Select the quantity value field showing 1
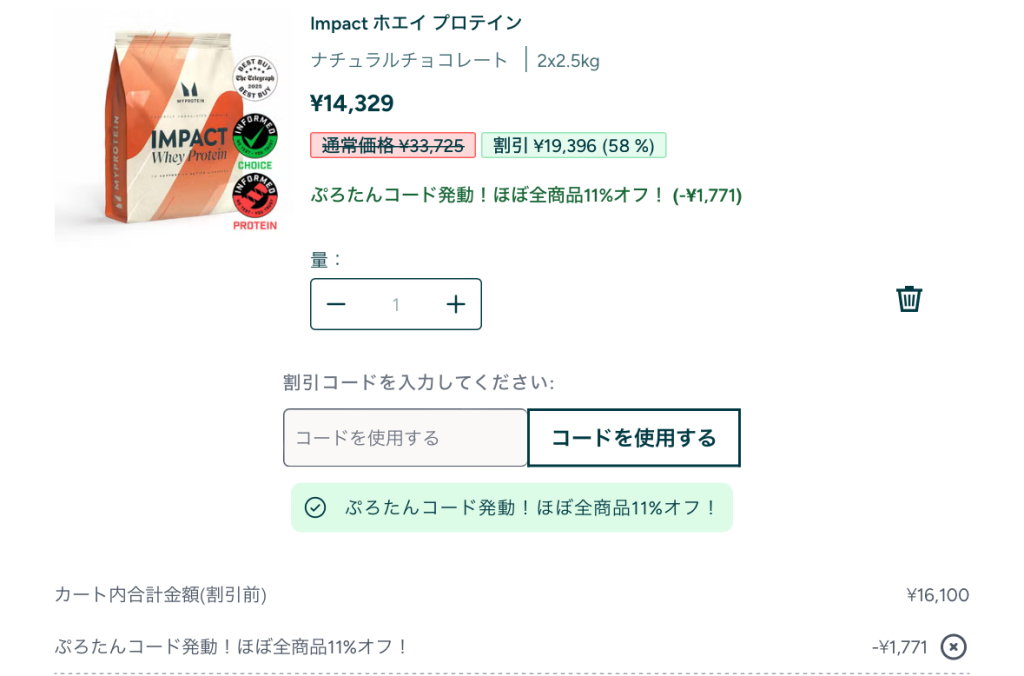 [x=396, y=304]
